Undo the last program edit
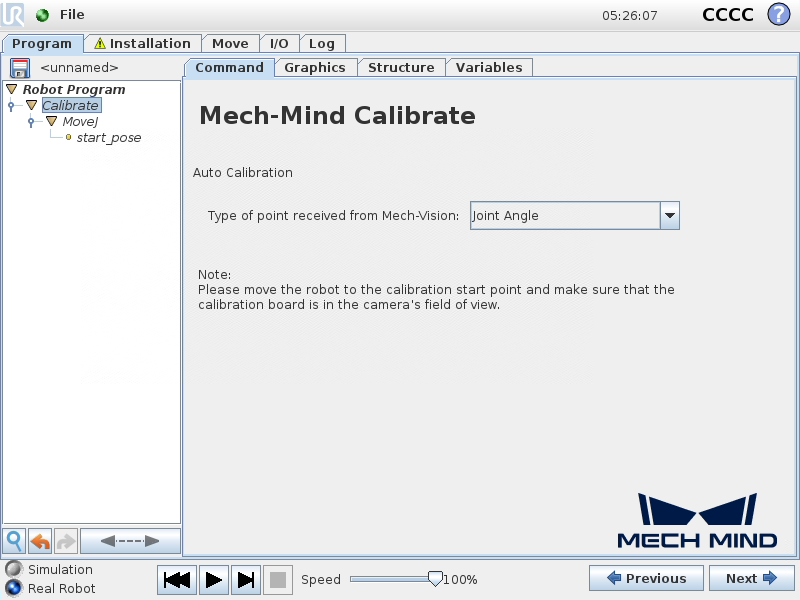Screen dimensions: 800x600 (x=39, y=540)
